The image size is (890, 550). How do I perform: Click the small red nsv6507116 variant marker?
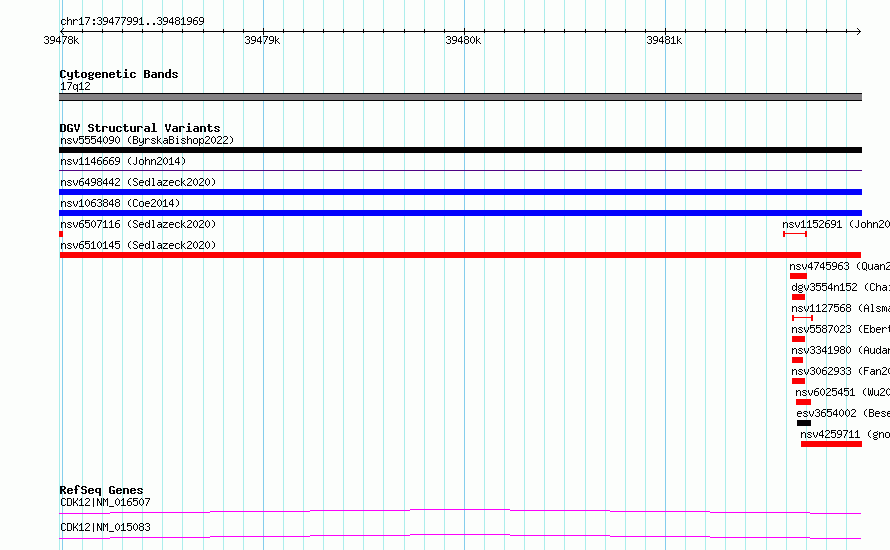click(x=61, y=234)
